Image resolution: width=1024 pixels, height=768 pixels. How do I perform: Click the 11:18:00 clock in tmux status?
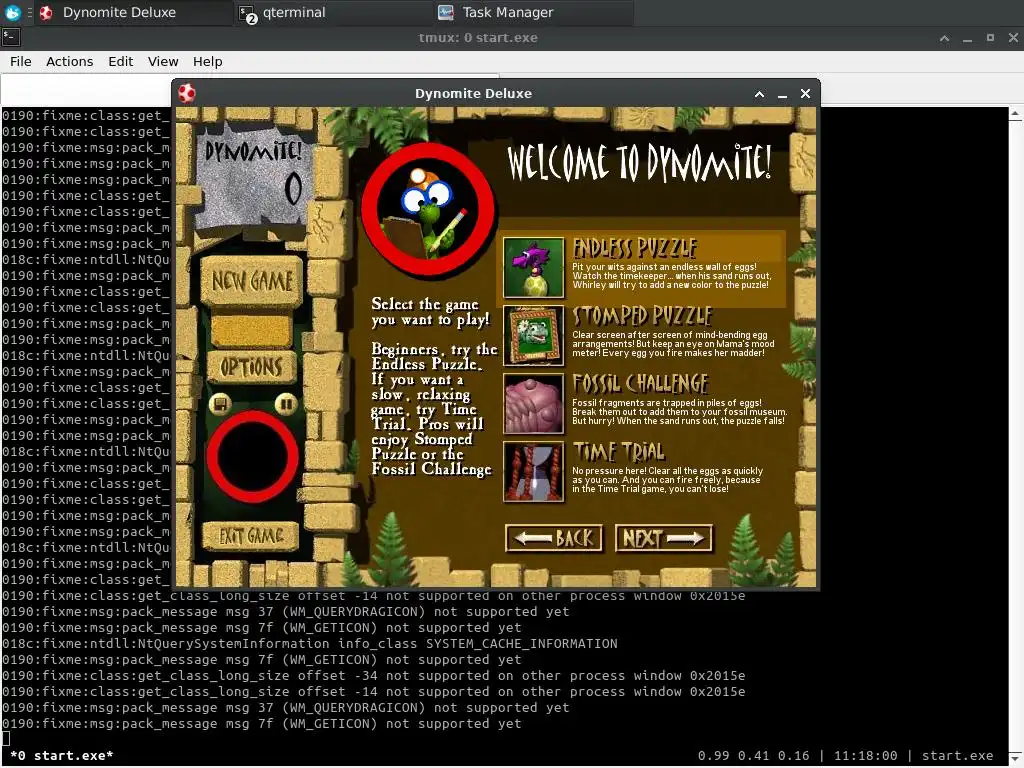[865, 756]
